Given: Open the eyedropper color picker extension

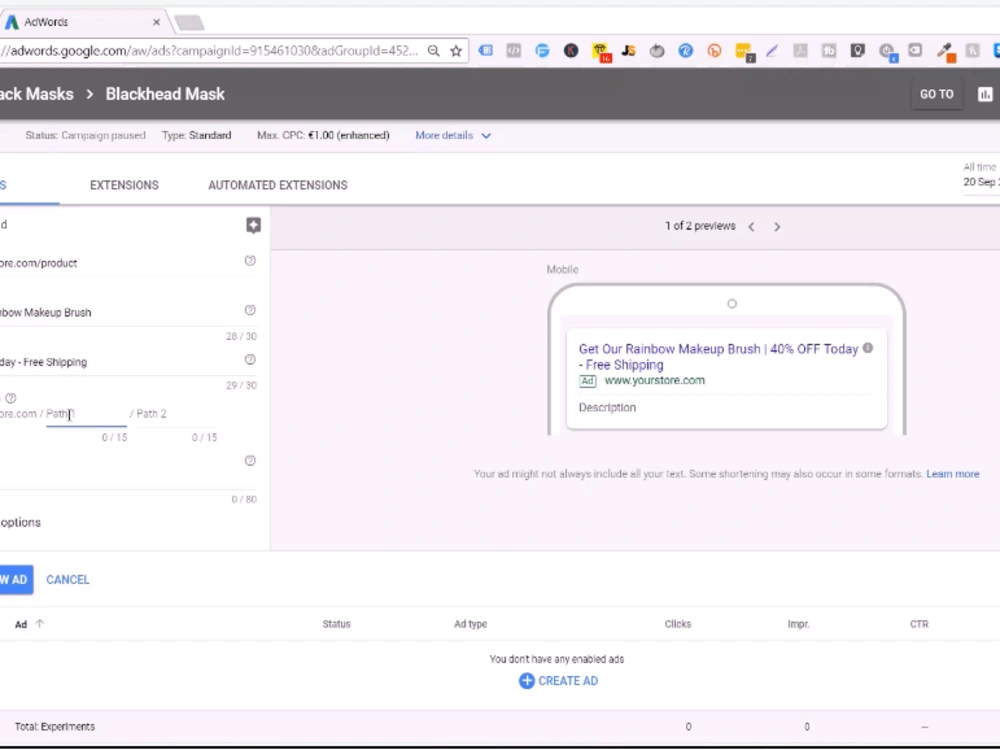Looking at the screenshot, I should pos(946,52).
